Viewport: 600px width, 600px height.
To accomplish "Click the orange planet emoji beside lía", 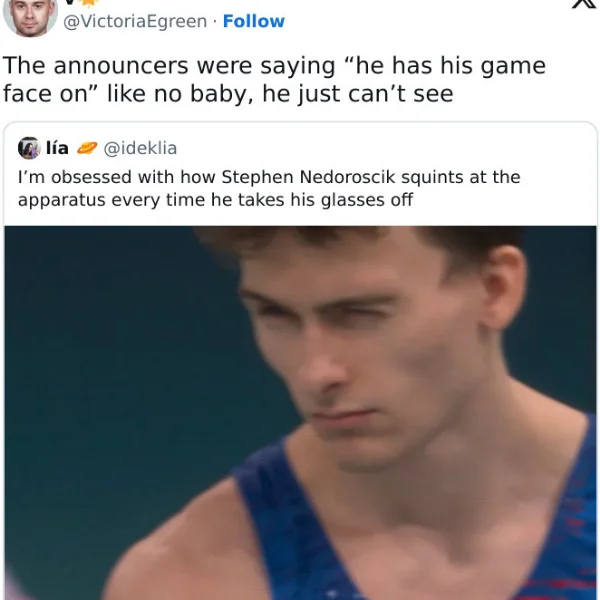I will (87, 148).
